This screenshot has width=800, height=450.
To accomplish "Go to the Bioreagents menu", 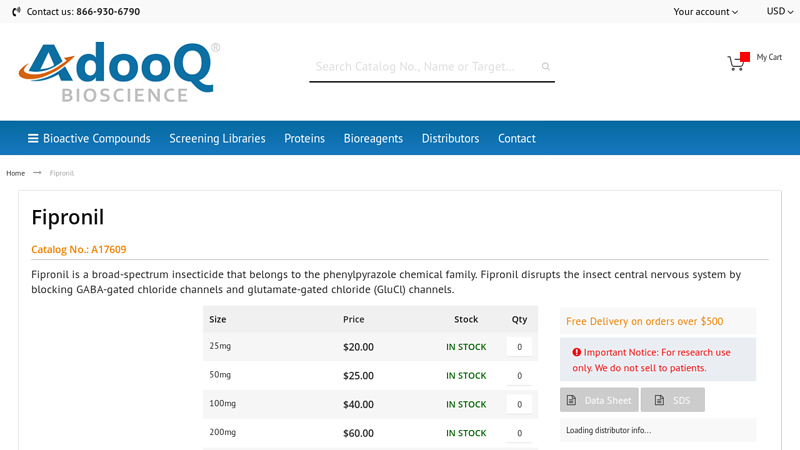I will tap(373, 139).
